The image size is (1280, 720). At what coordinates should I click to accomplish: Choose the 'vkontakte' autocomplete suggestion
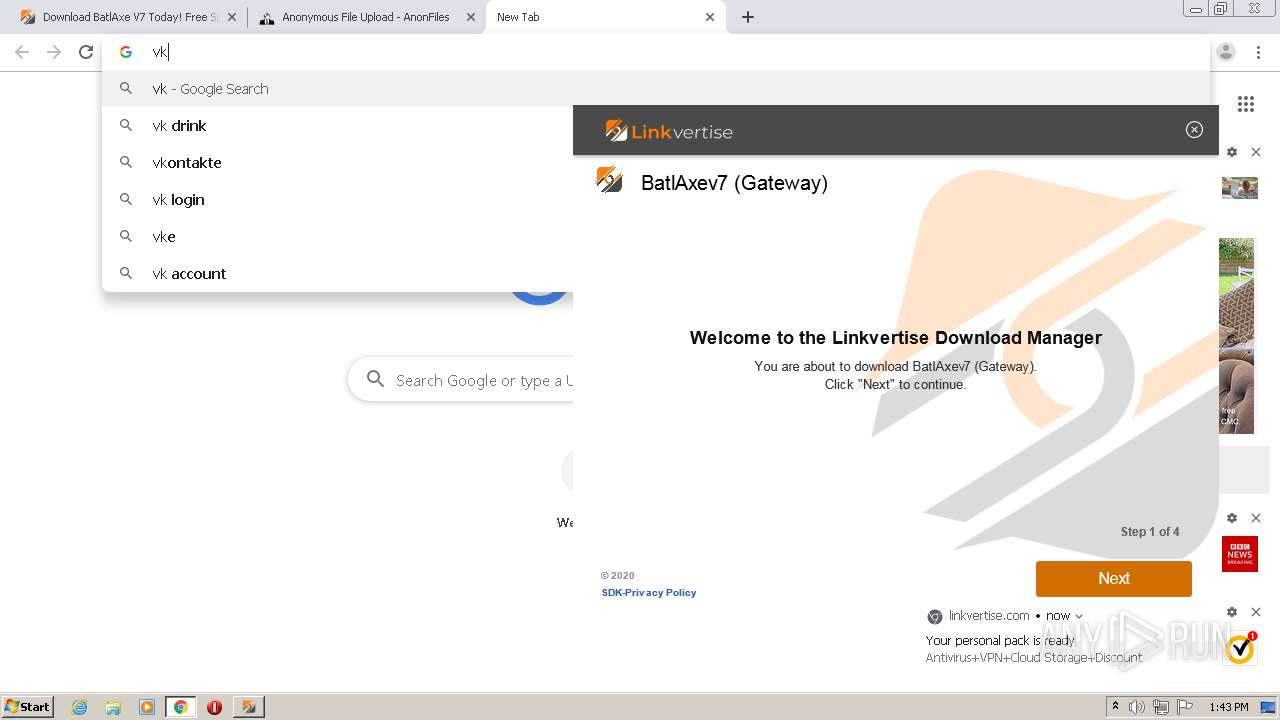(337, 163)
